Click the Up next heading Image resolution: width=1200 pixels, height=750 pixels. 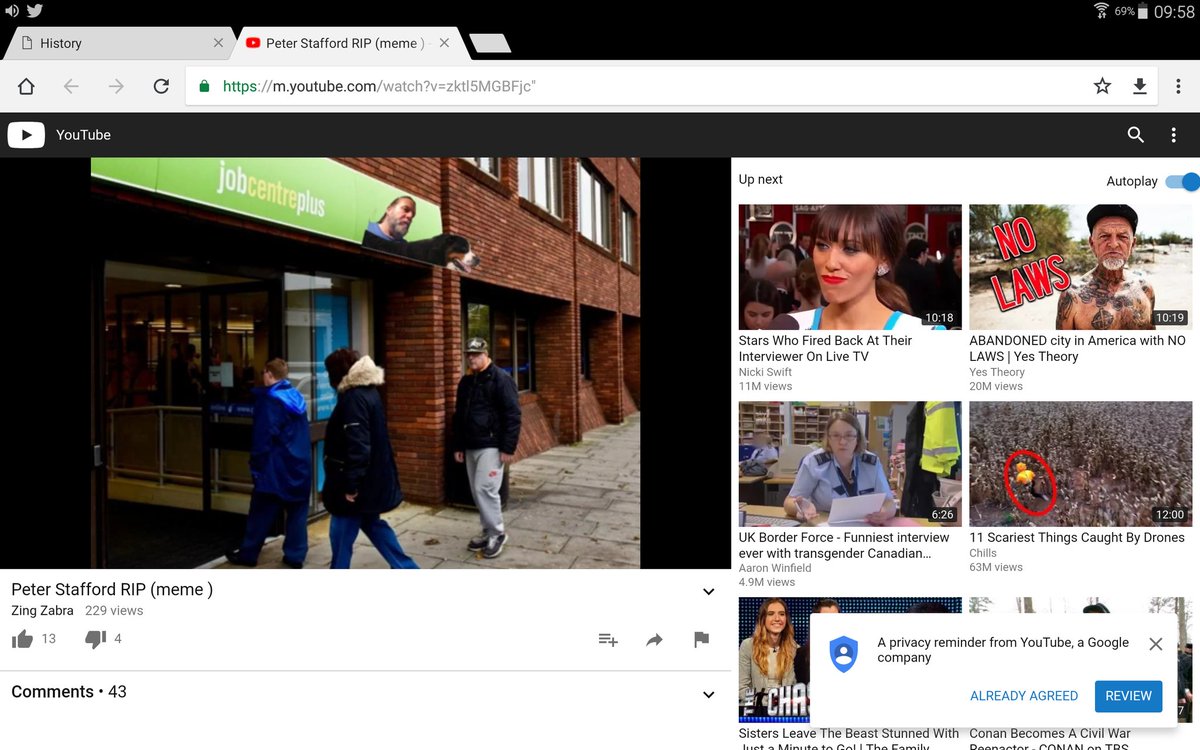click(x=761, y=180)
